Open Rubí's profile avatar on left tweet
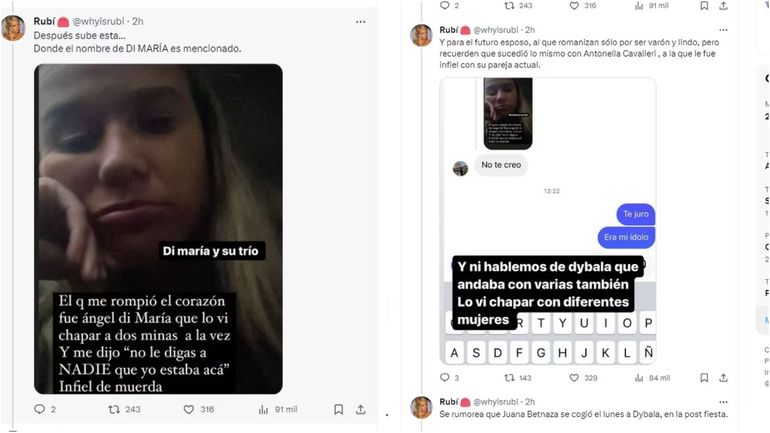The height and width of the screenshot is (433, 770). click(13, 27)
